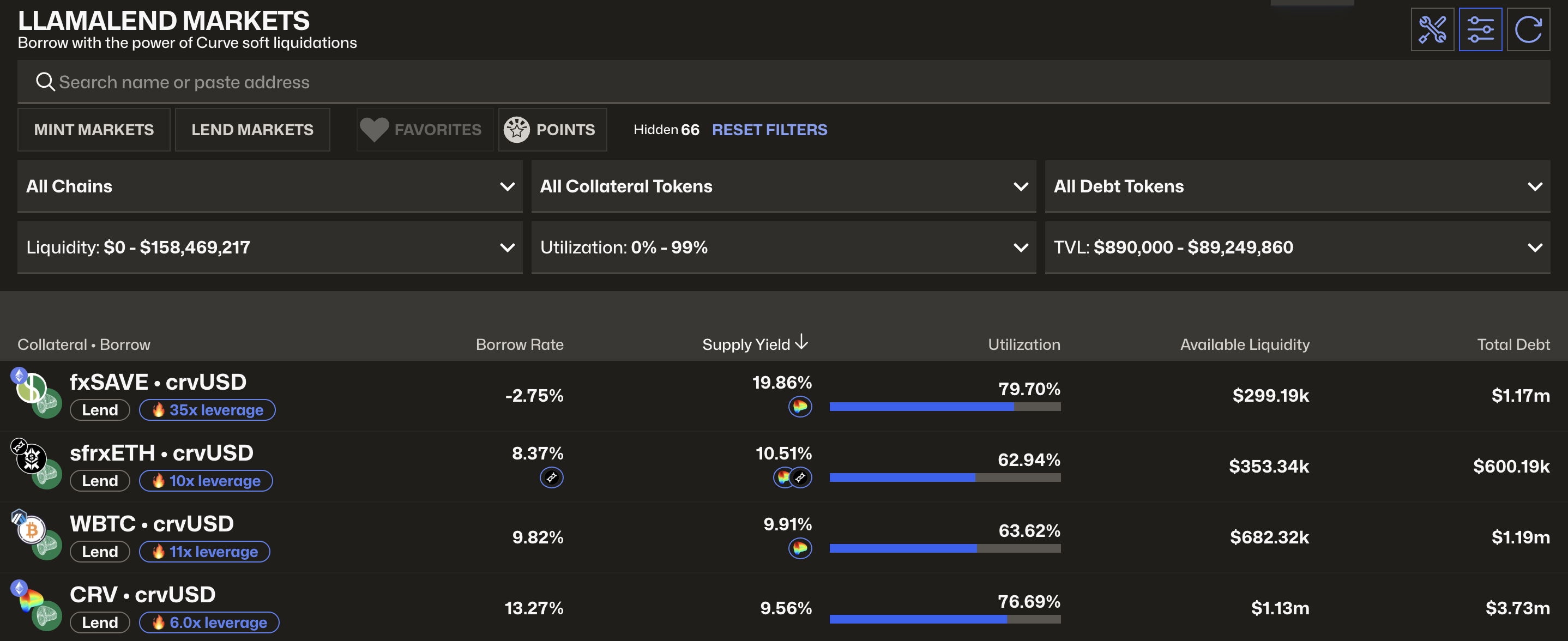This screenshot has width=1568, height=641.
Task: Switch to the MINT MARKETS tab
Action: 94,129
